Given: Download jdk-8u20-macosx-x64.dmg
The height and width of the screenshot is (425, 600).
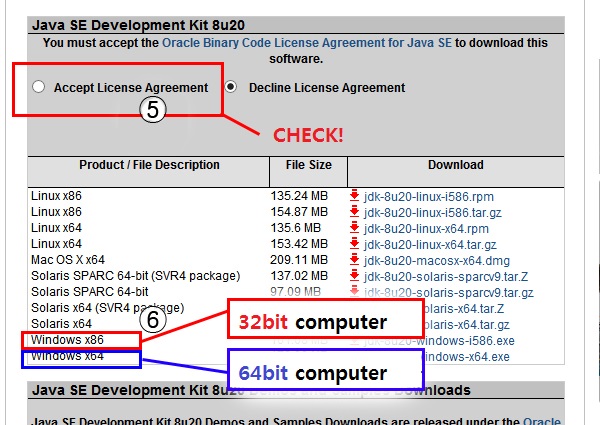Looking at the screenshot, I should (x=437, y=261).
